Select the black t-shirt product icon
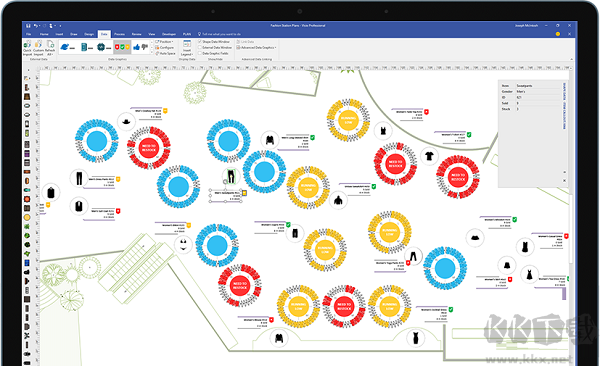This screenshot has width=600, height=366. pyautogui.click(x=429, y=156)
